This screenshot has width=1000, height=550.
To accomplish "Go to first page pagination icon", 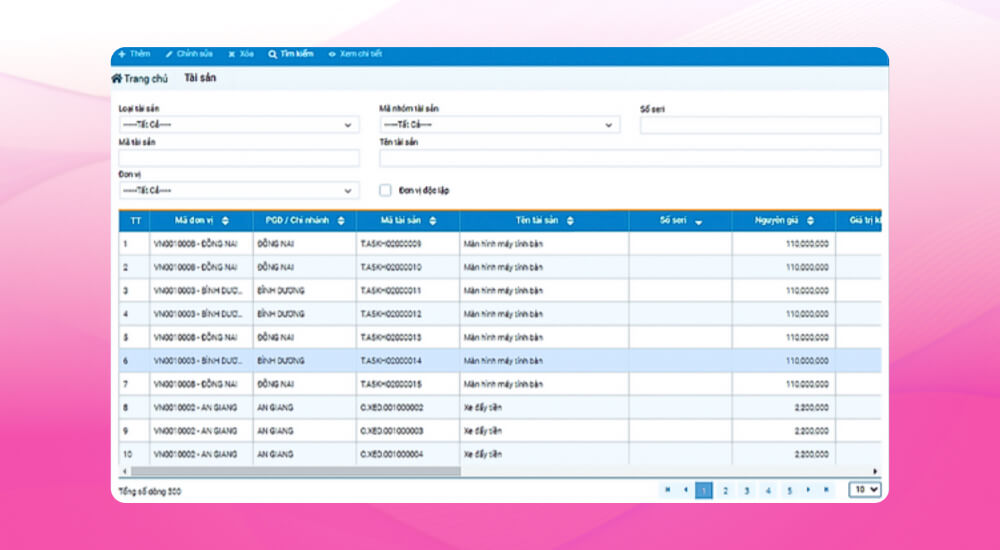I will pyautogui.click(x=668, y=490).
